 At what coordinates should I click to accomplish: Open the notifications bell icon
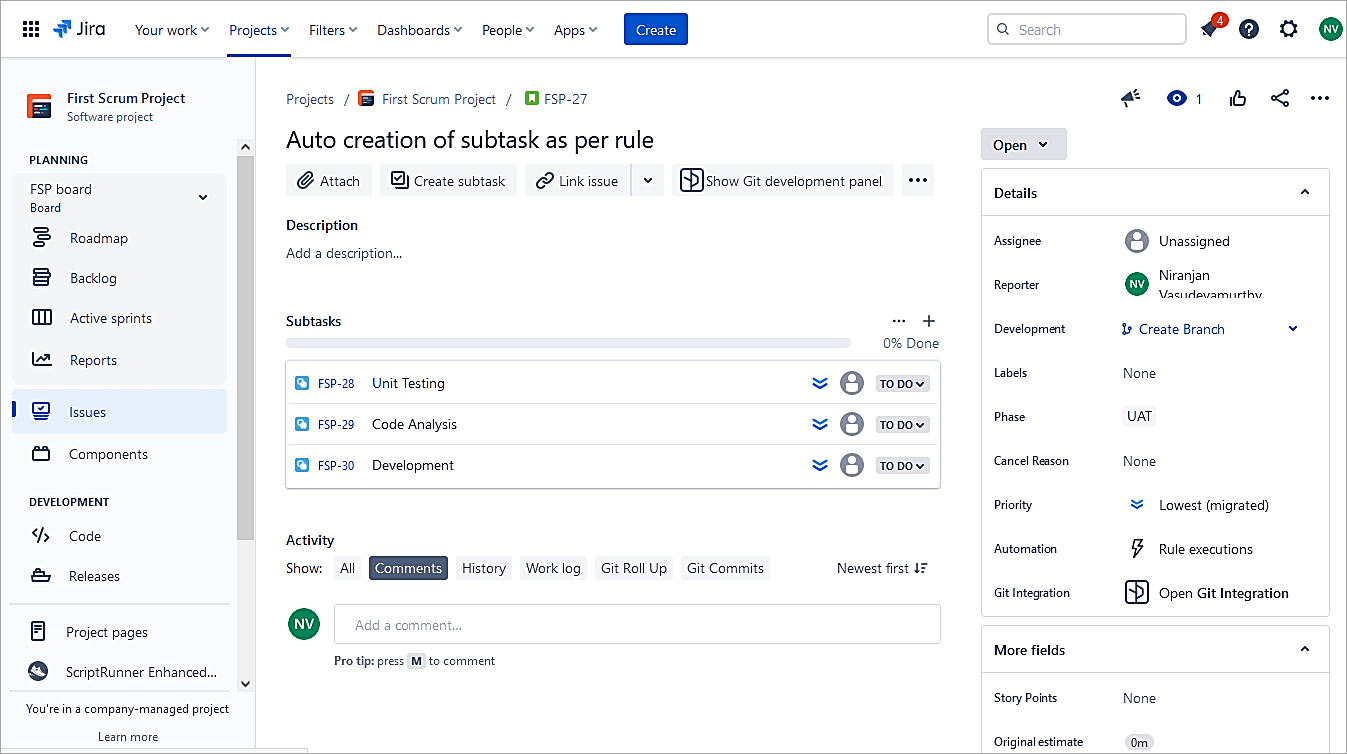coord(1210,29)
